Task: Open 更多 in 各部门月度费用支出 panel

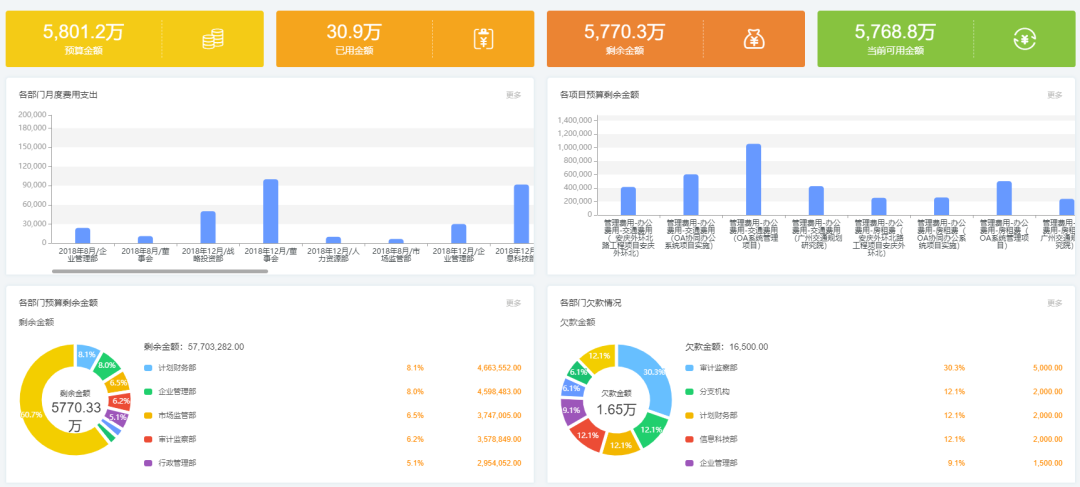Action: pyautogui.click(x=513, y=95)
